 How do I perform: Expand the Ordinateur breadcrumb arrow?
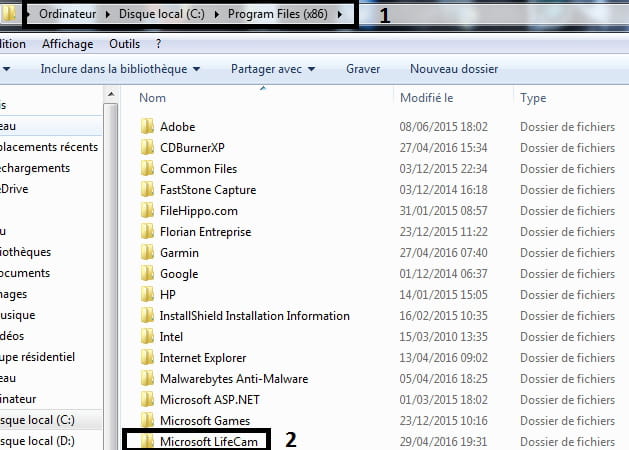pyautogui.click(x=108, y=14)
